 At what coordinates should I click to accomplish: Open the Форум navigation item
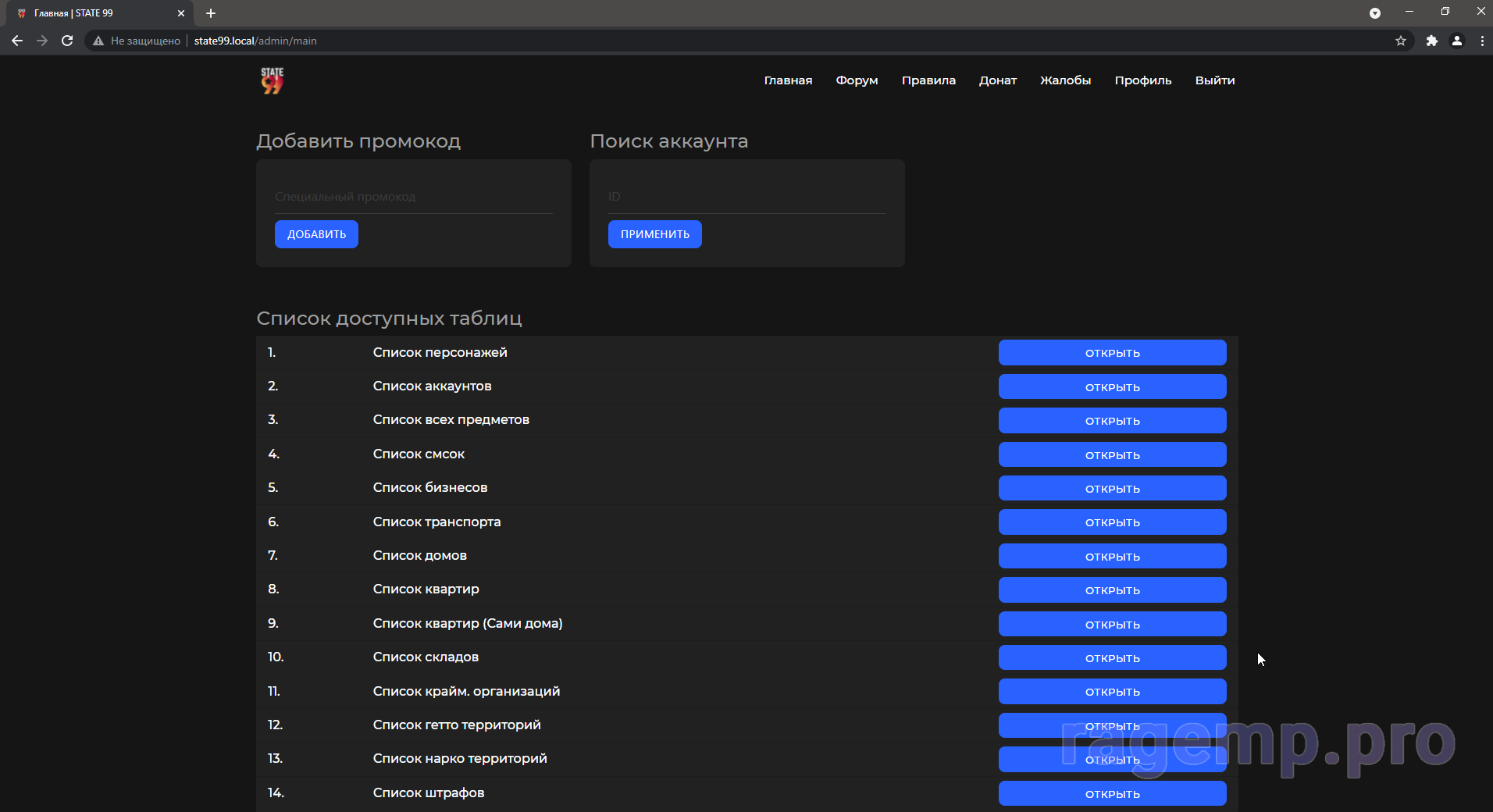[x=857, y=80]
